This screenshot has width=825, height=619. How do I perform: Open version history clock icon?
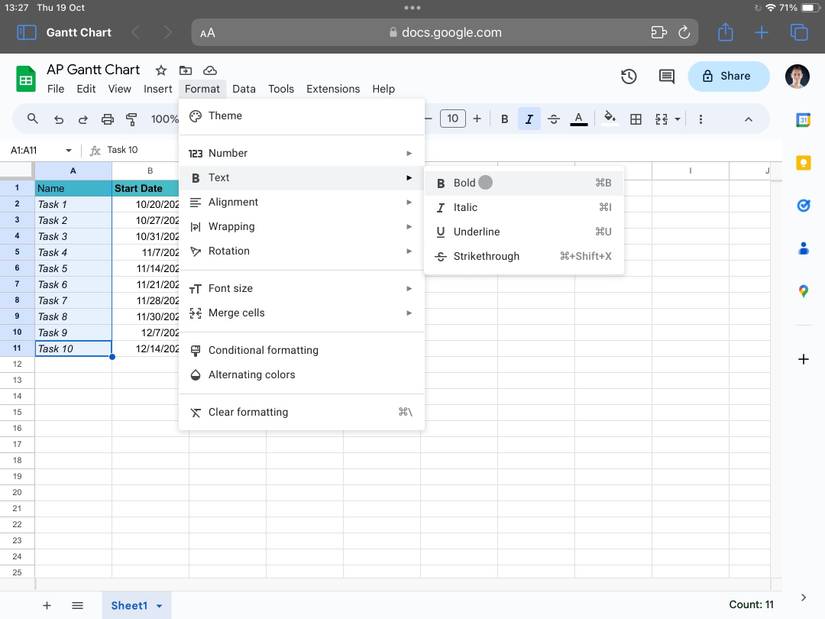click(628, 76)
